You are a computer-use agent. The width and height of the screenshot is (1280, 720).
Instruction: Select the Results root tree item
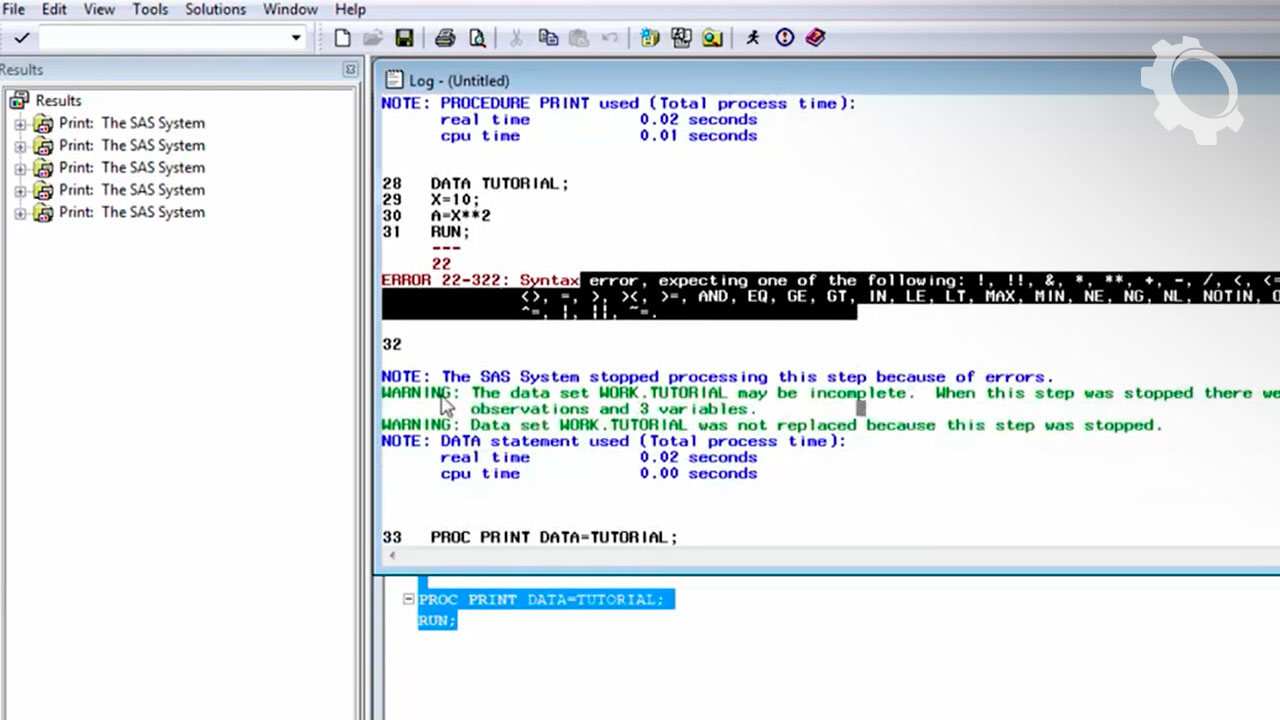coord(57,101)
